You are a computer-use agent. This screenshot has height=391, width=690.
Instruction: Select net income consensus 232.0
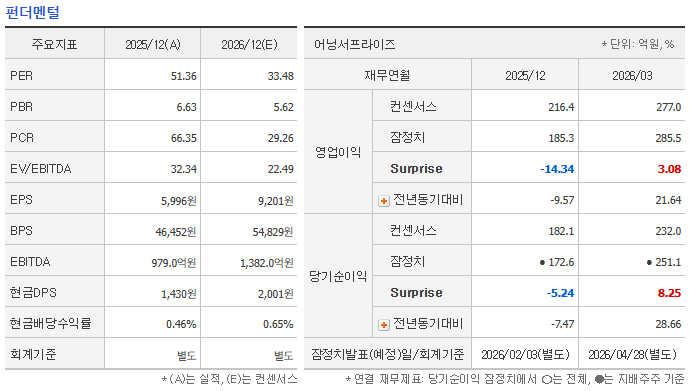pos(668,231)
